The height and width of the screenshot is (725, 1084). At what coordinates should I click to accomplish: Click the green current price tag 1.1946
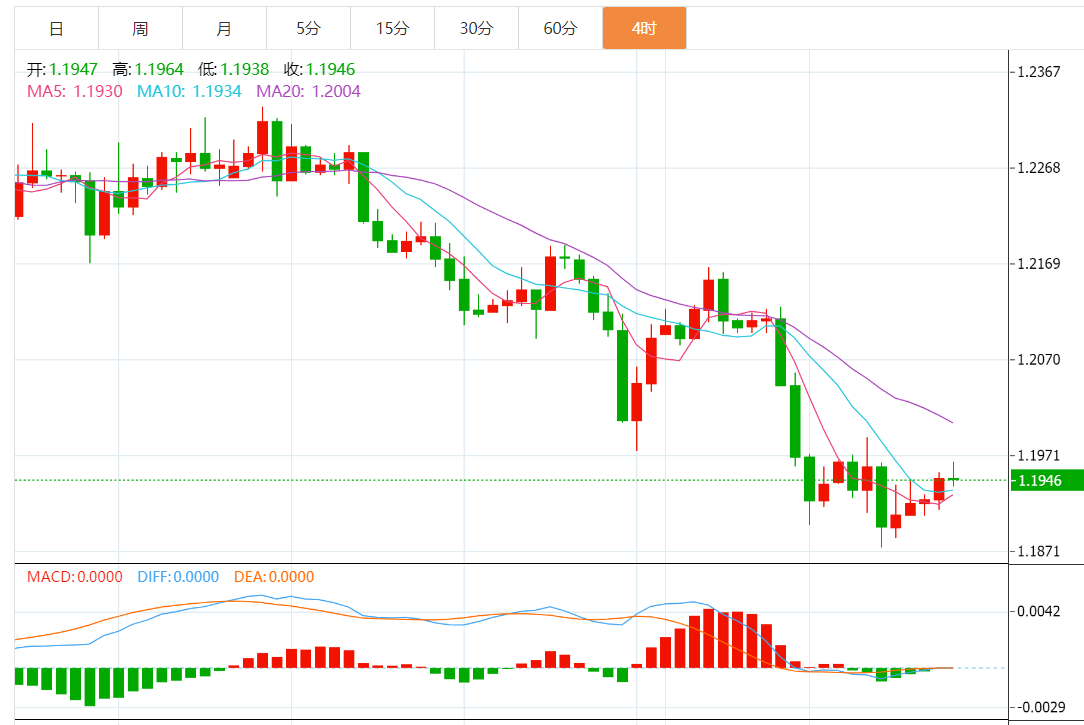click(1047, 480)
